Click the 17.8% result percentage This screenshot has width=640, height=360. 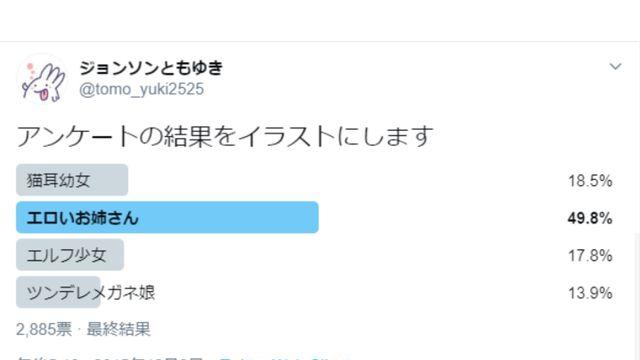590,256
